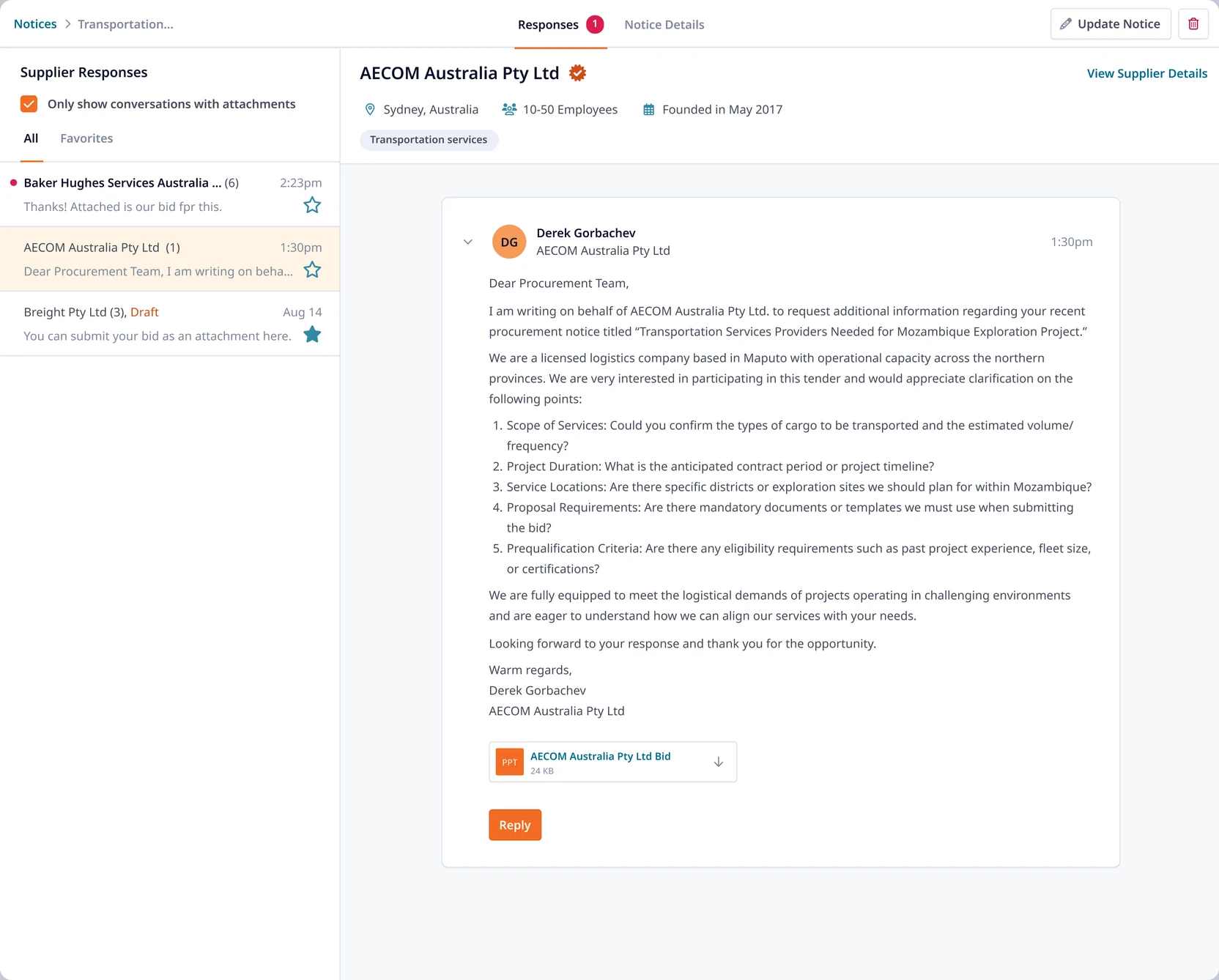Switch to the Notice Details tab

point(664,25)
